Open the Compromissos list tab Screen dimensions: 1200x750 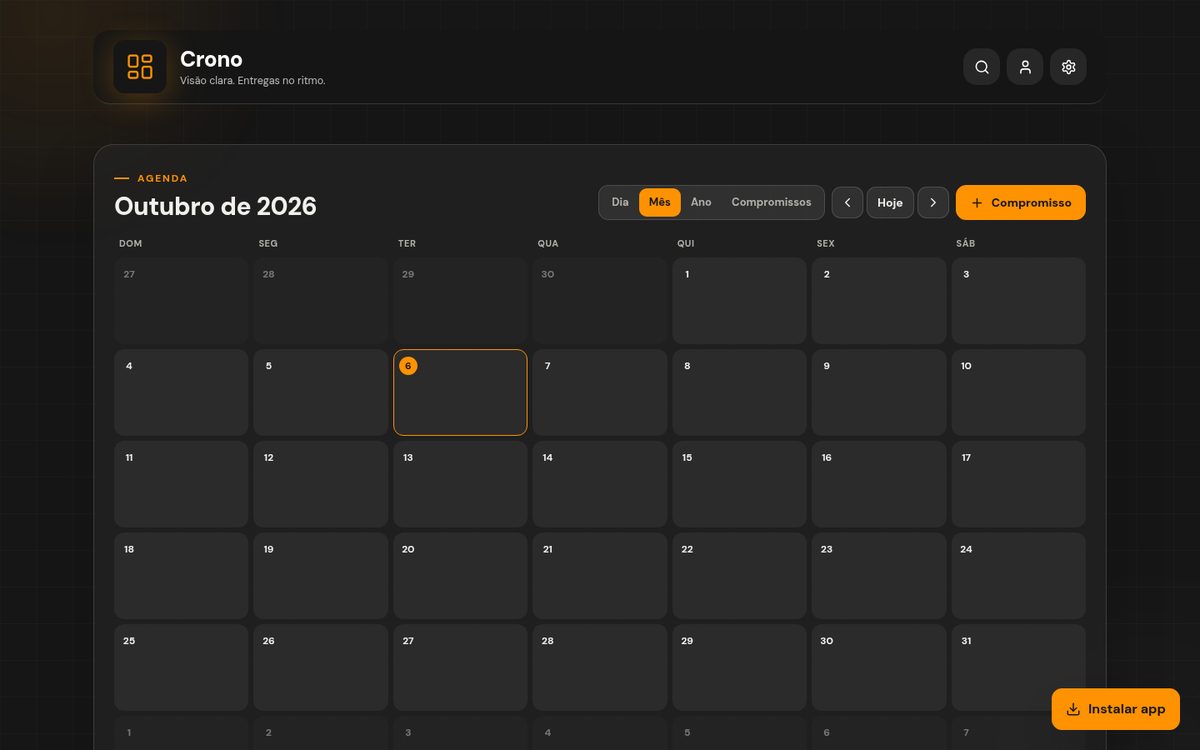pyautogui.click(x=771, y=202)
